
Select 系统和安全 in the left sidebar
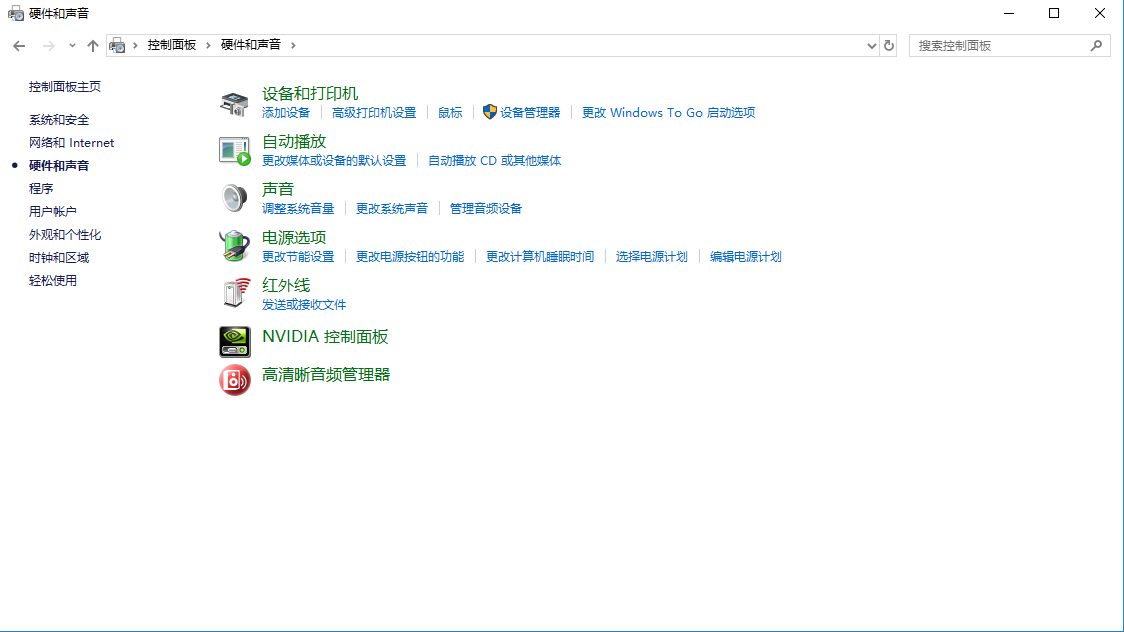click(59, 119)
